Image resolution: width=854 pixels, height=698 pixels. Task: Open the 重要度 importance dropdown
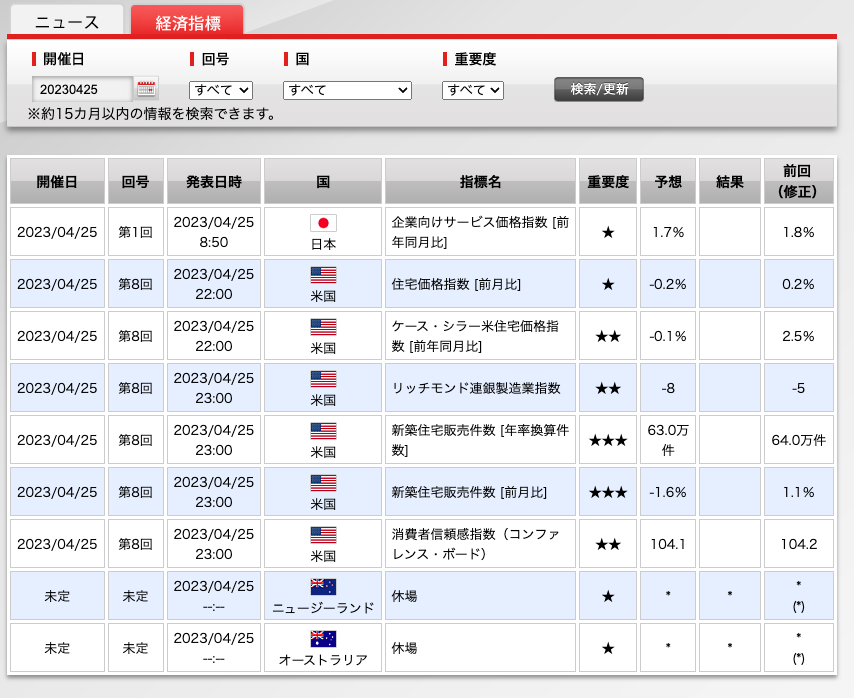click(472, 90)
